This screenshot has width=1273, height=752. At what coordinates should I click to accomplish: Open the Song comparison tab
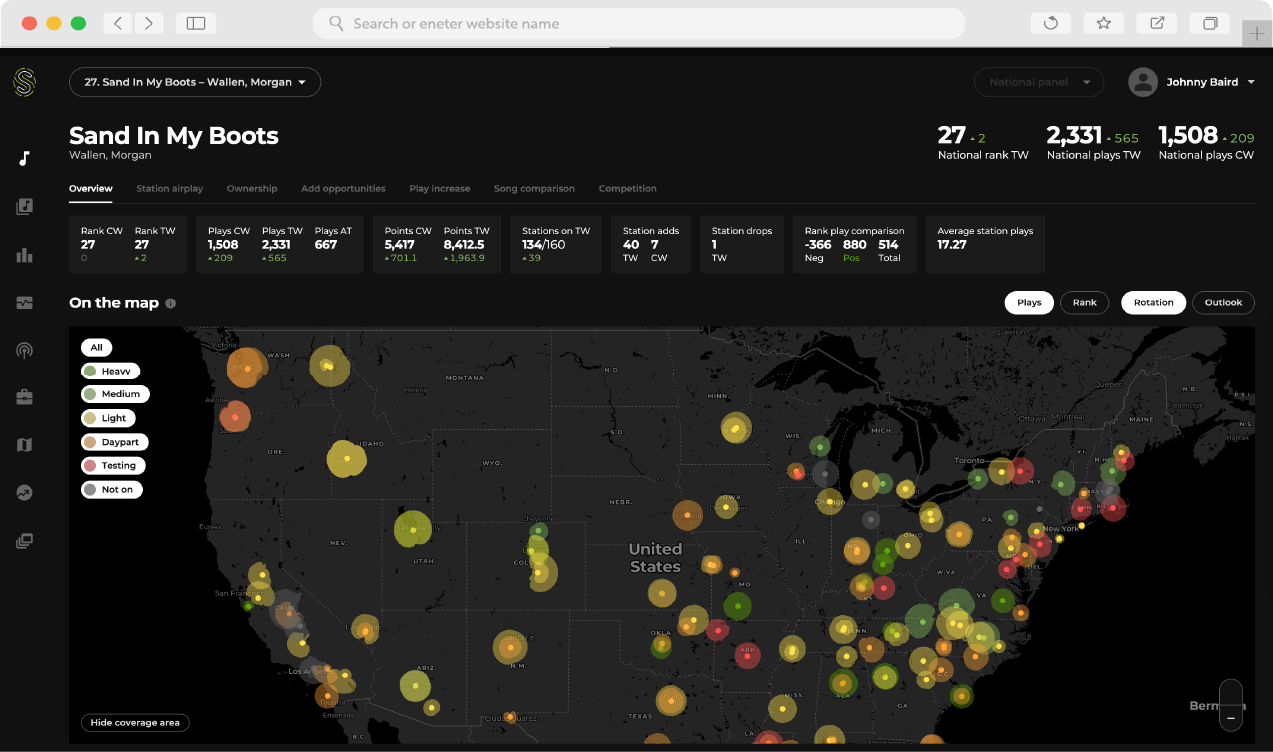pos(534,188)
